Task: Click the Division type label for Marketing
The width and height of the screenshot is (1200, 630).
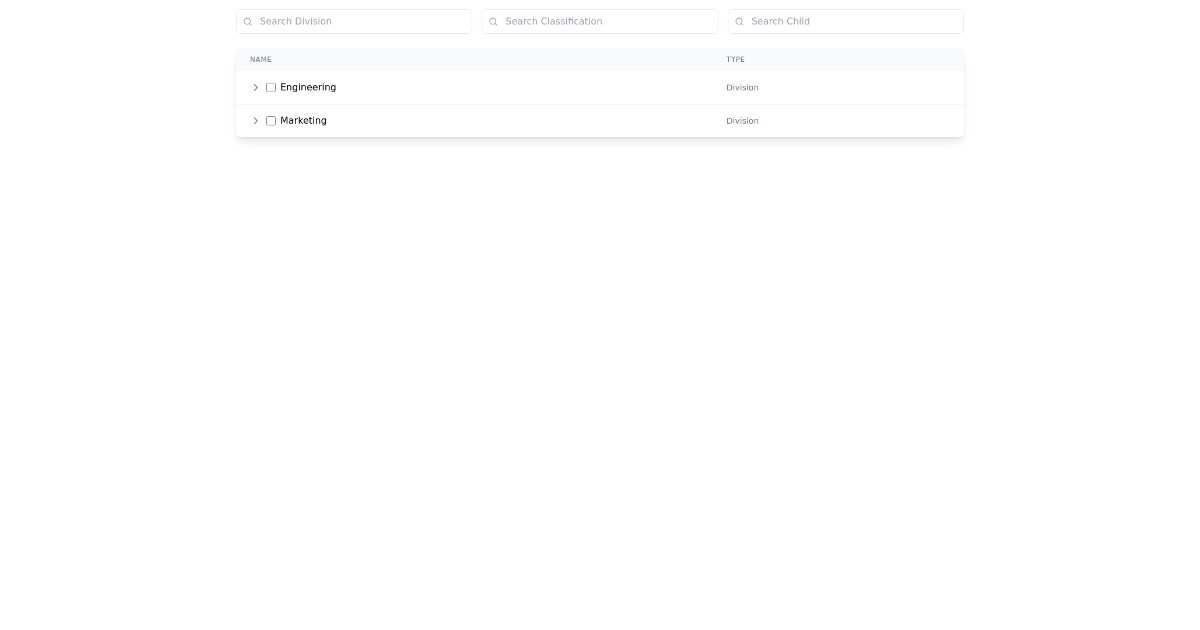Action: tap(742, 120)
